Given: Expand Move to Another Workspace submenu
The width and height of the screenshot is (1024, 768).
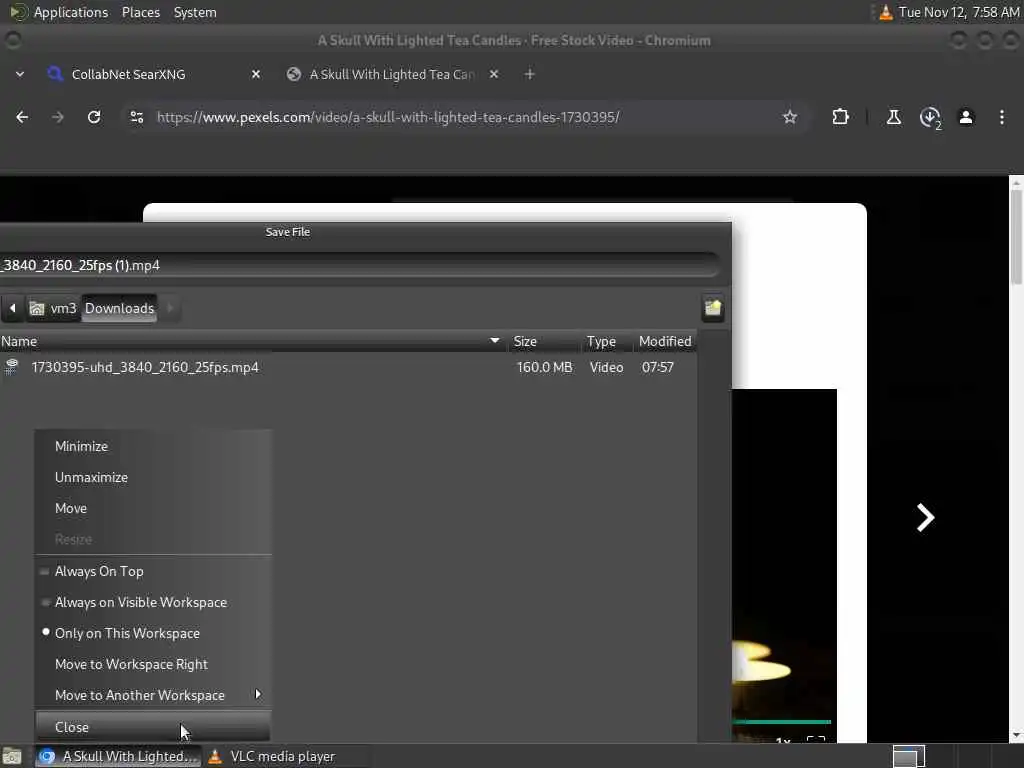Looking at the screenshot, I should click(x=153, y=696).
